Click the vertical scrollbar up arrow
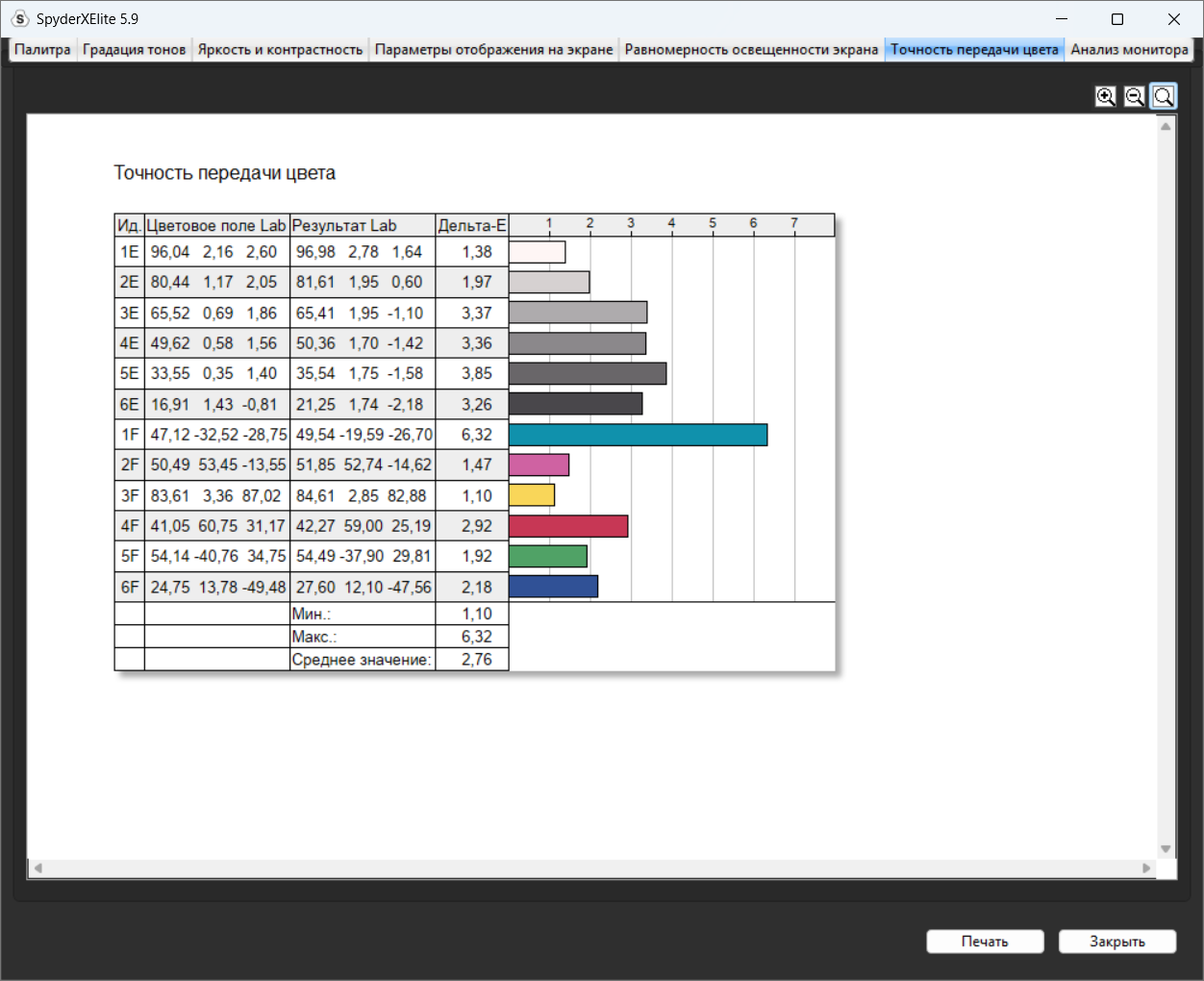The image size is (1204, 981). coord(1166,126)
